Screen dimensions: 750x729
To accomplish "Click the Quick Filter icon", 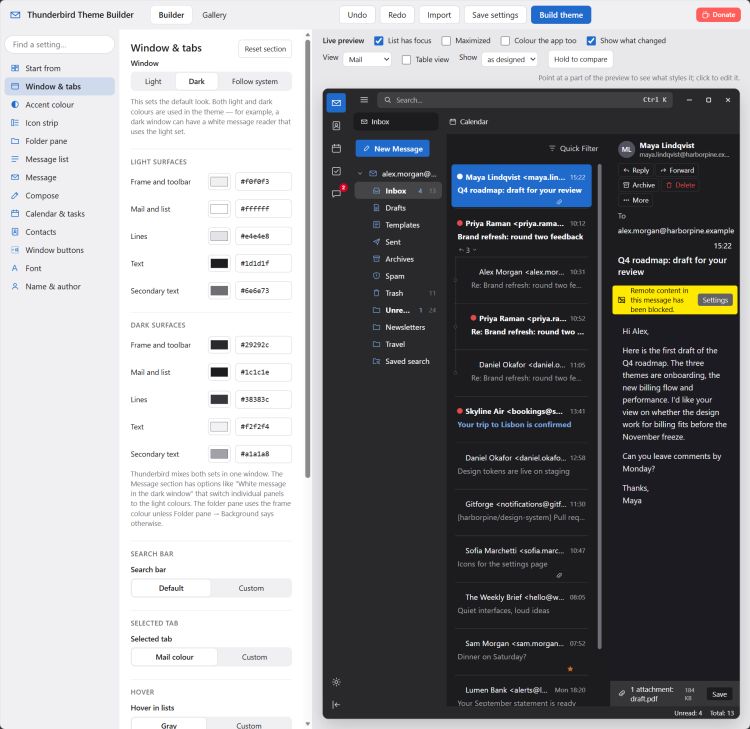I will coord(552,148).
